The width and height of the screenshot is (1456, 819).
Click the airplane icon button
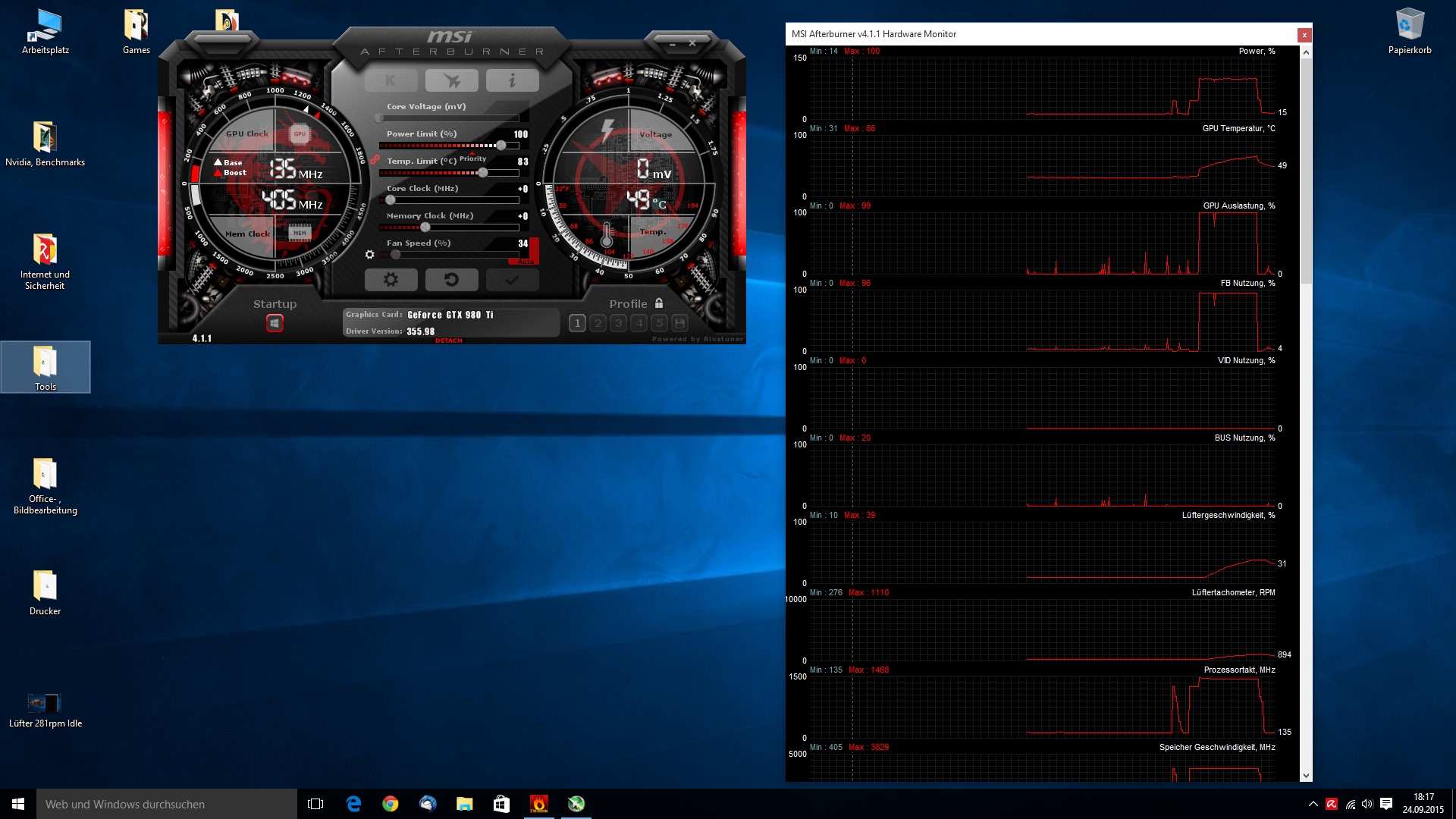point(451,80)
